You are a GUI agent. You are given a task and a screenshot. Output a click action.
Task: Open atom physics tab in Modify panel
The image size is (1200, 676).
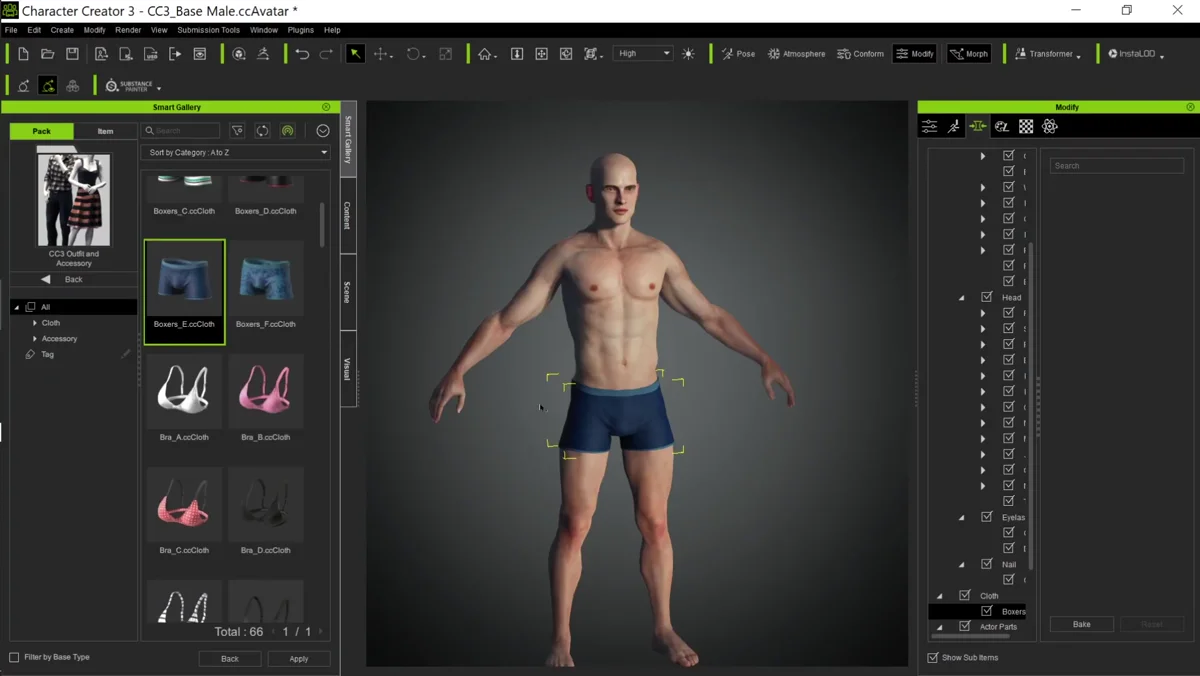click(x=1050, y=127)
